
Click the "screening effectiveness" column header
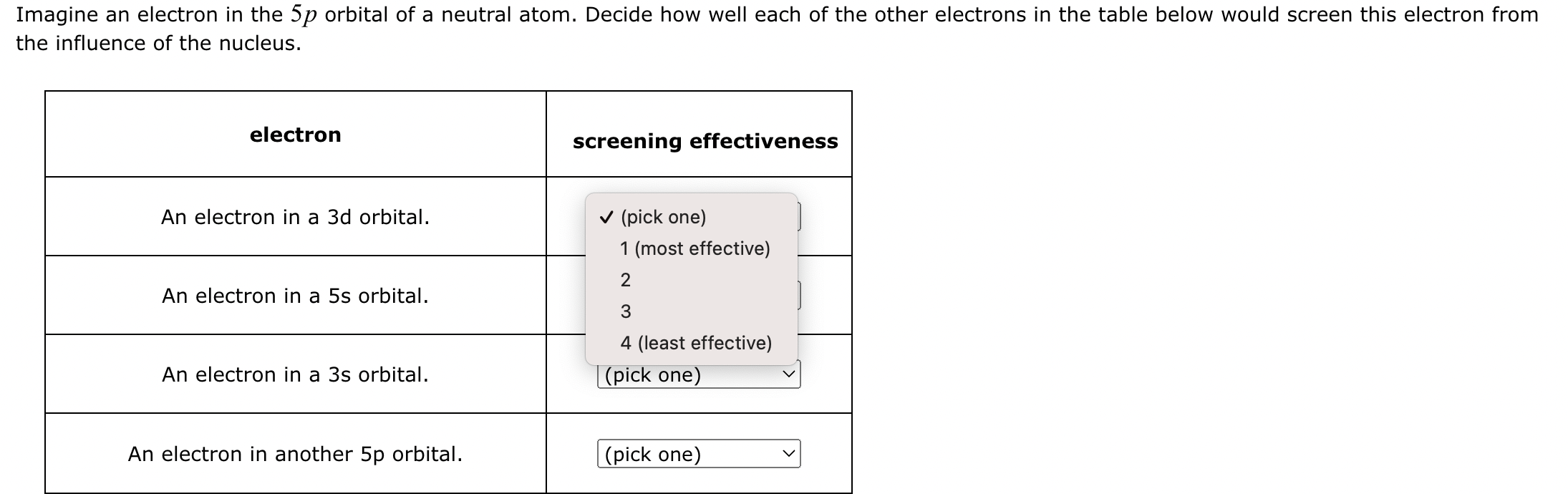coord(705,141)
